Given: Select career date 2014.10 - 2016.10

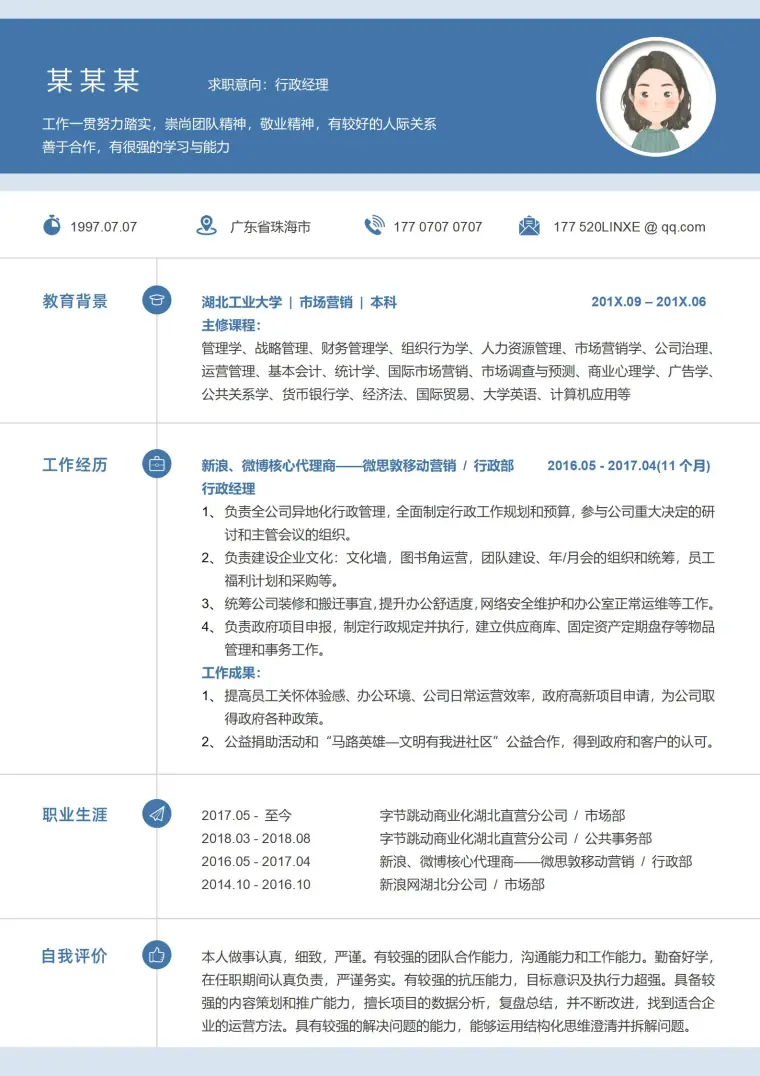Looking at the screenshot, I should tap(256, 884).
